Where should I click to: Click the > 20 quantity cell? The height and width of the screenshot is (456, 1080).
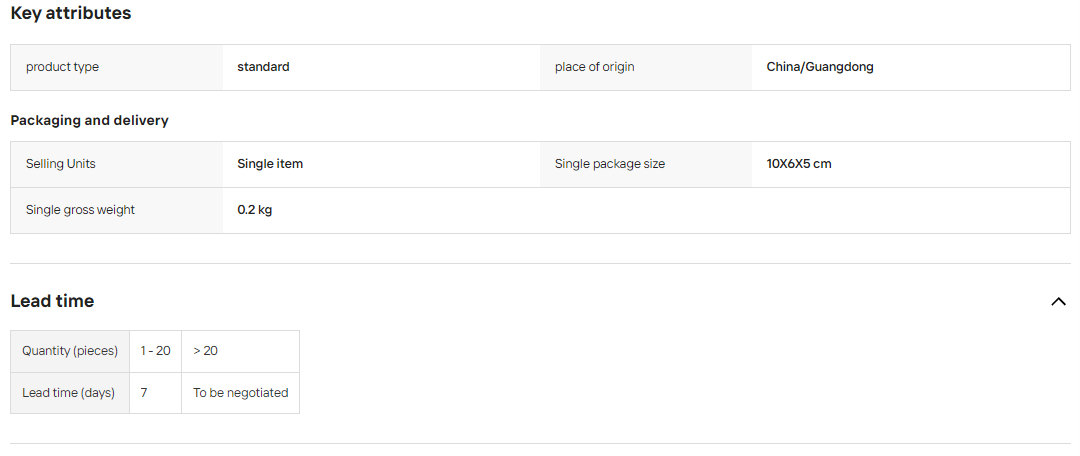click(240, 351)
